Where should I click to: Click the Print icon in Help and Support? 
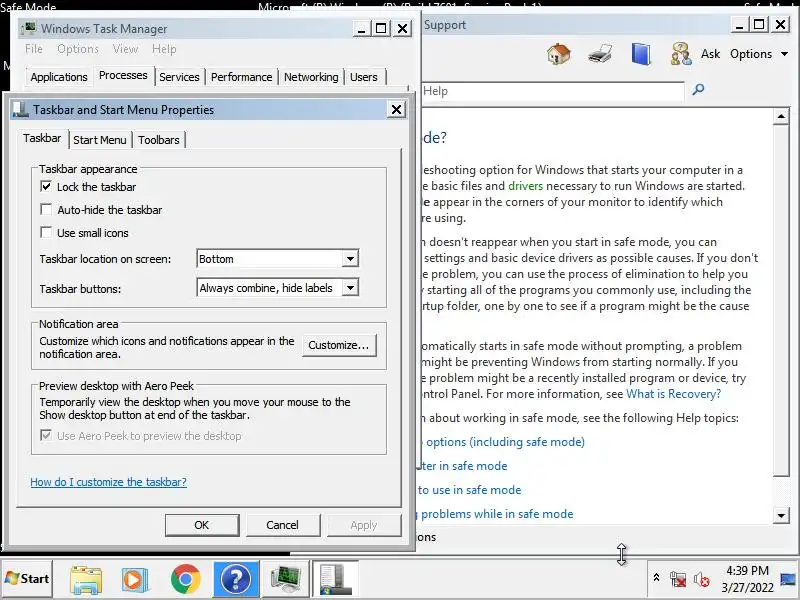600,54
